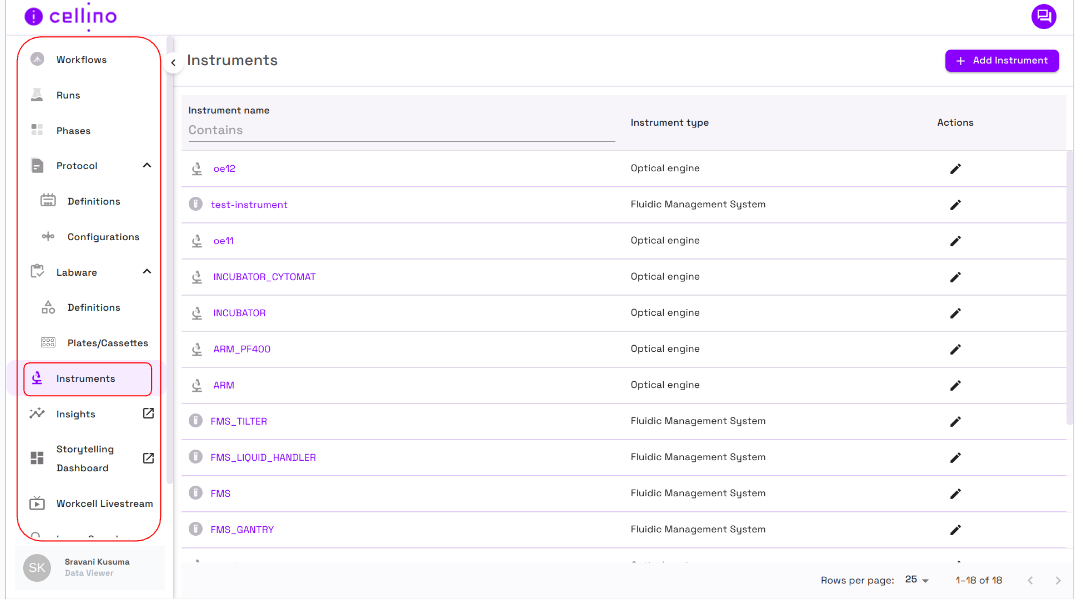Edit the FMS_GANTRY instrument with pencil icon
Viewport: 1075px width, 599px height.
[955, 530]
